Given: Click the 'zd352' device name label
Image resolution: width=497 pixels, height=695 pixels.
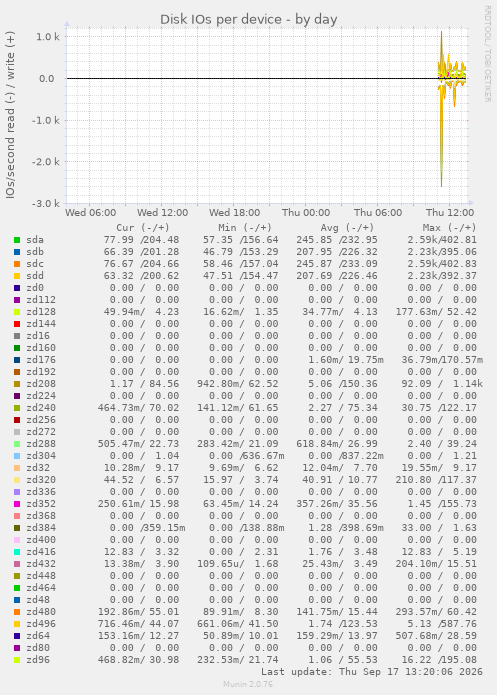Looking at the screenshot, I should coord(41,504).
